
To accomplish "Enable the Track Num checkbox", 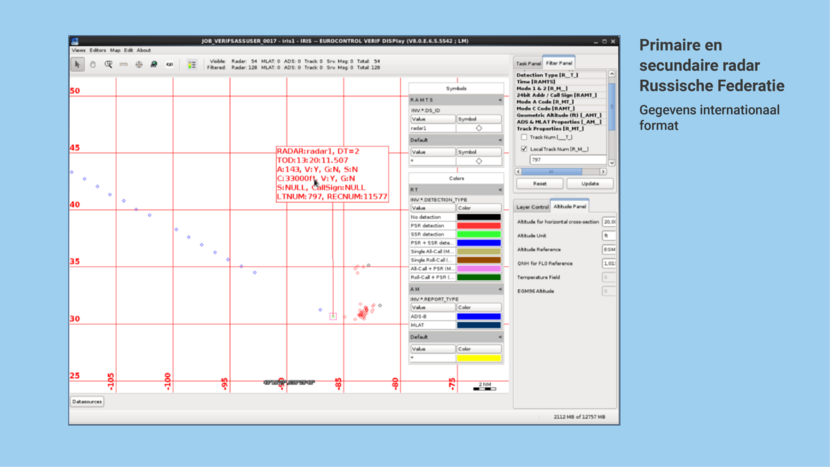I will [524, 138].
